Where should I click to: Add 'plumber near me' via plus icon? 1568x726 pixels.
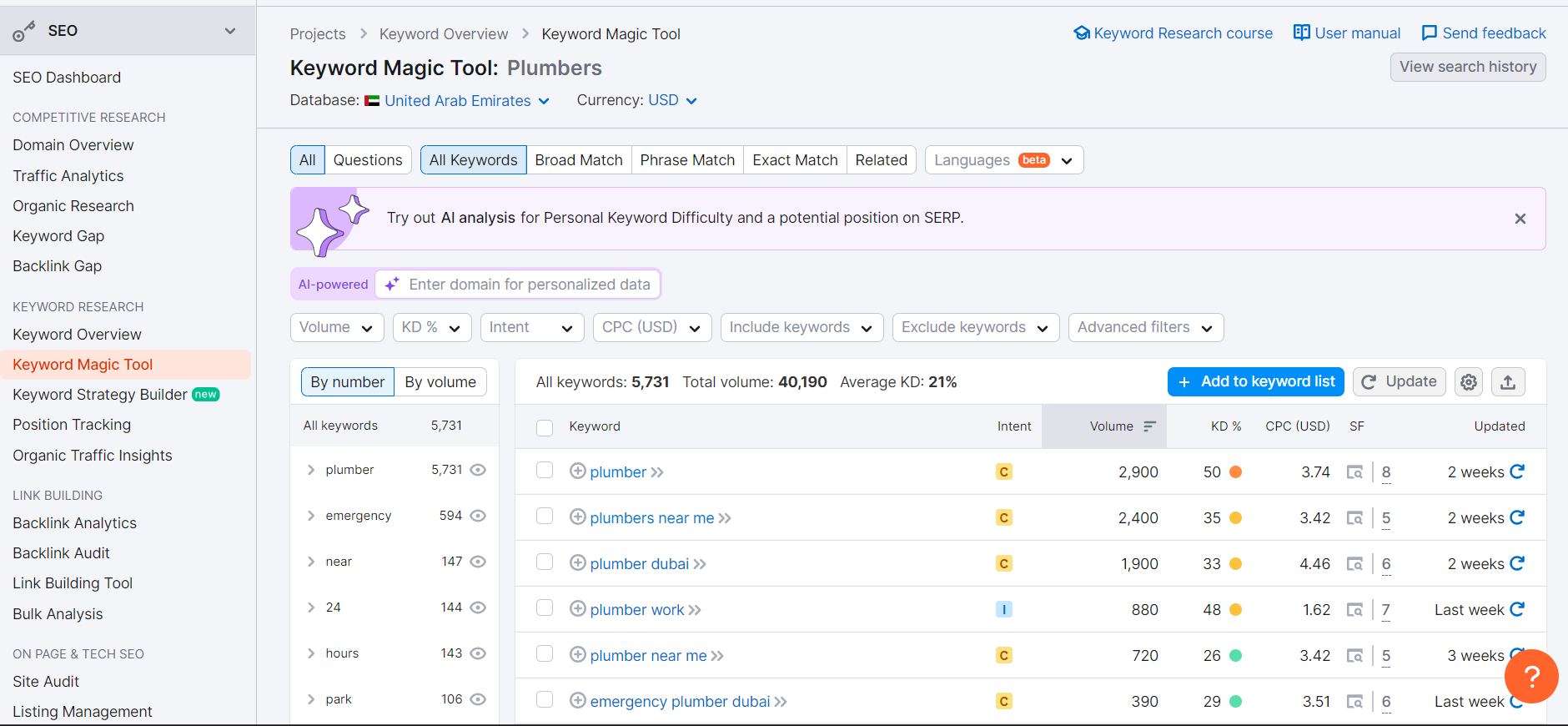pos(577,654)
